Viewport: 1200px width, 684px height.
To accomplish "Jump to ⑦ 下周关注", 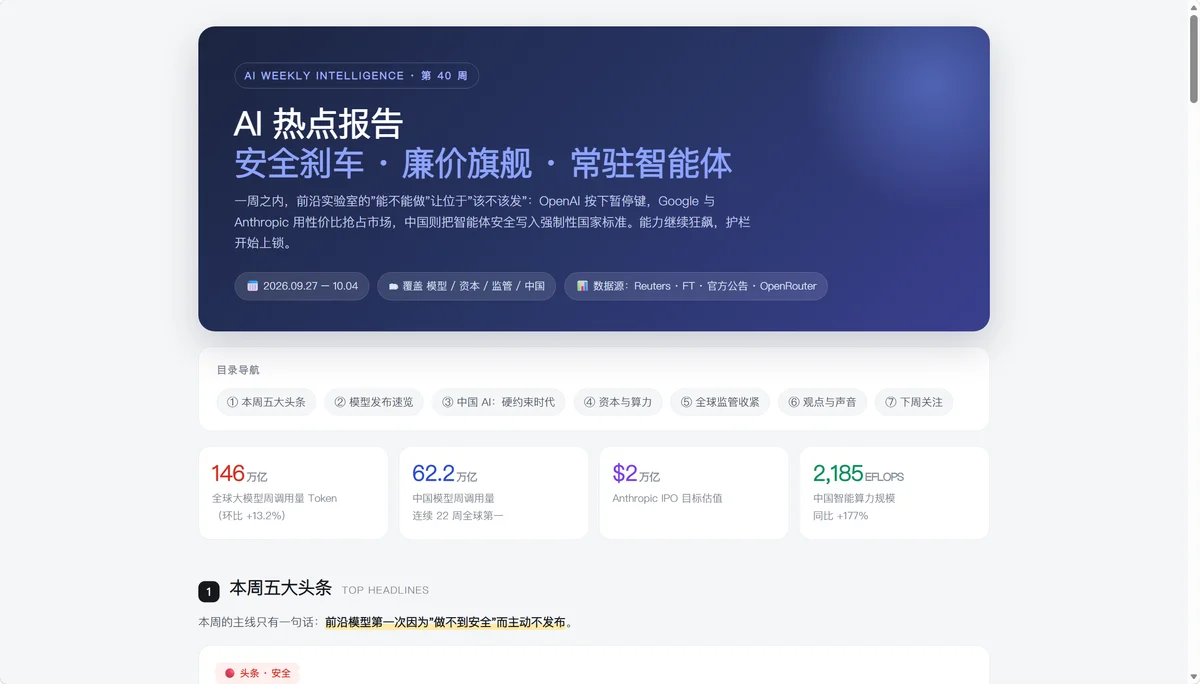I will point(914,402).
